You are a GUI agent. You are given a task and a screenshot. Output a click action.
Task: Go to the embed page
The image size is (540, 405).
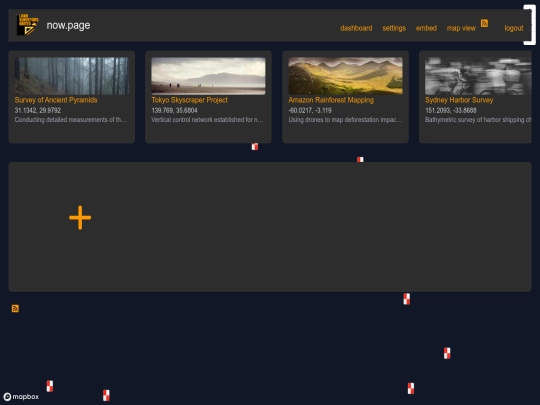tap(426, 28)
